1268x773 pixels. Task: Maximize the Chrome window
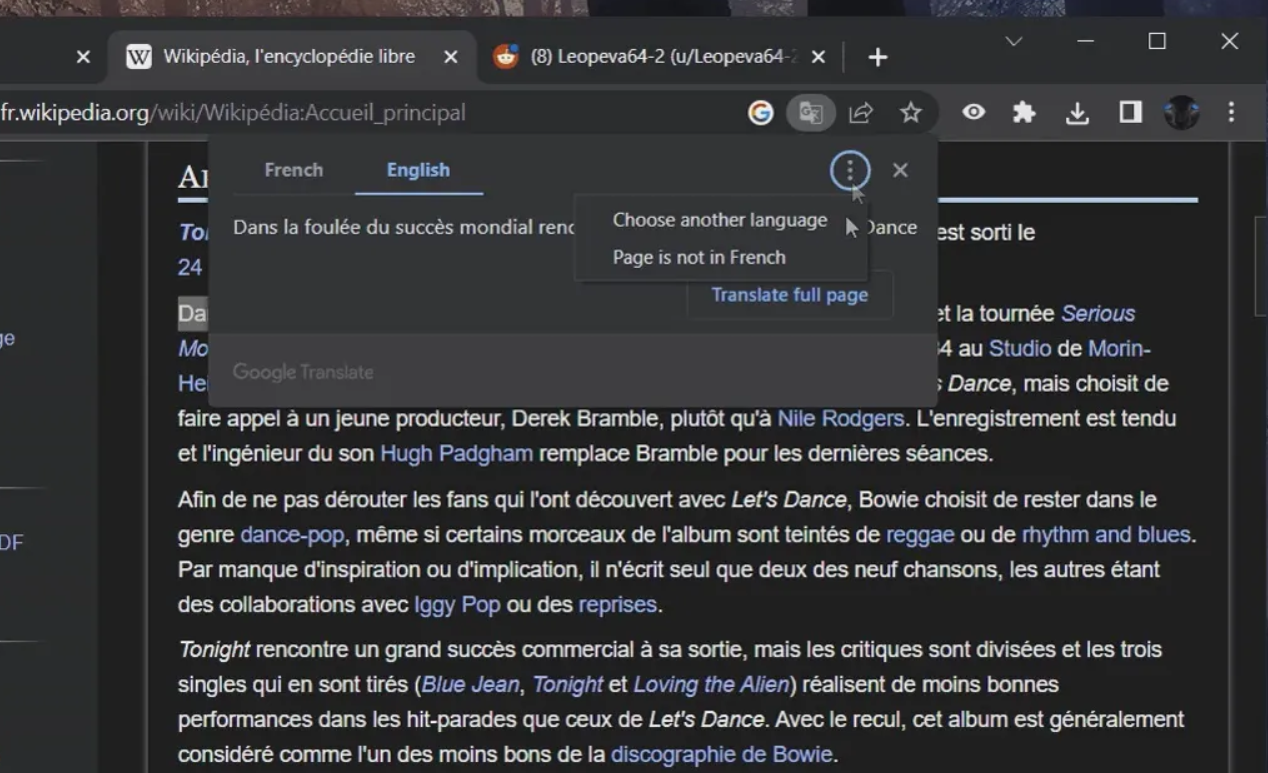(x=1158, y=42)
